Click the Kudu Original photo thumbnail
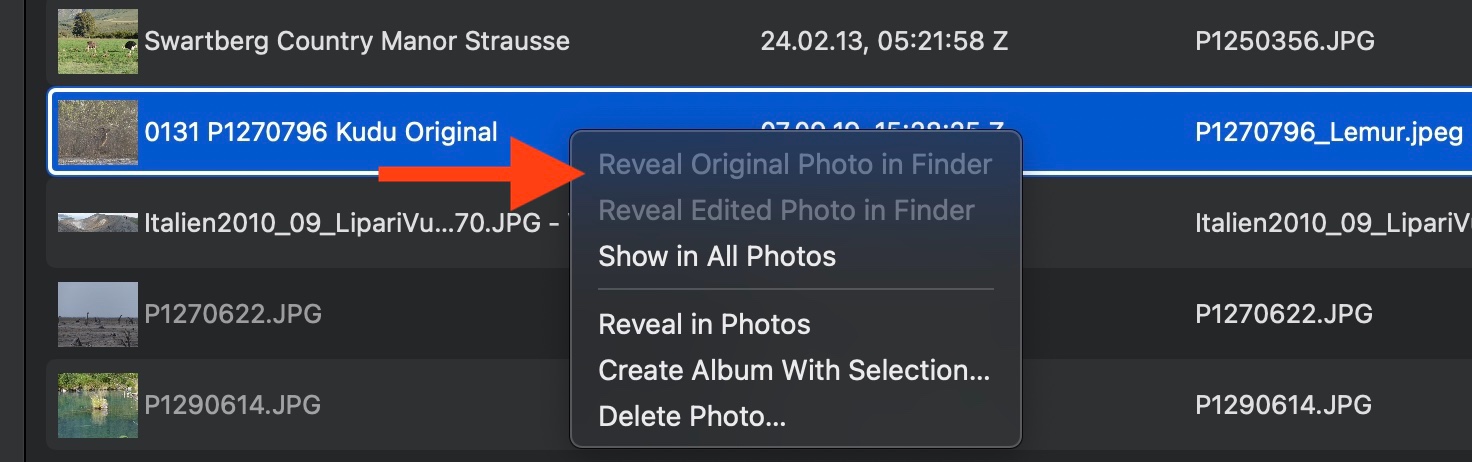Image resolution: width=1472 pixels, height=462 pixels. coord(97,132)
